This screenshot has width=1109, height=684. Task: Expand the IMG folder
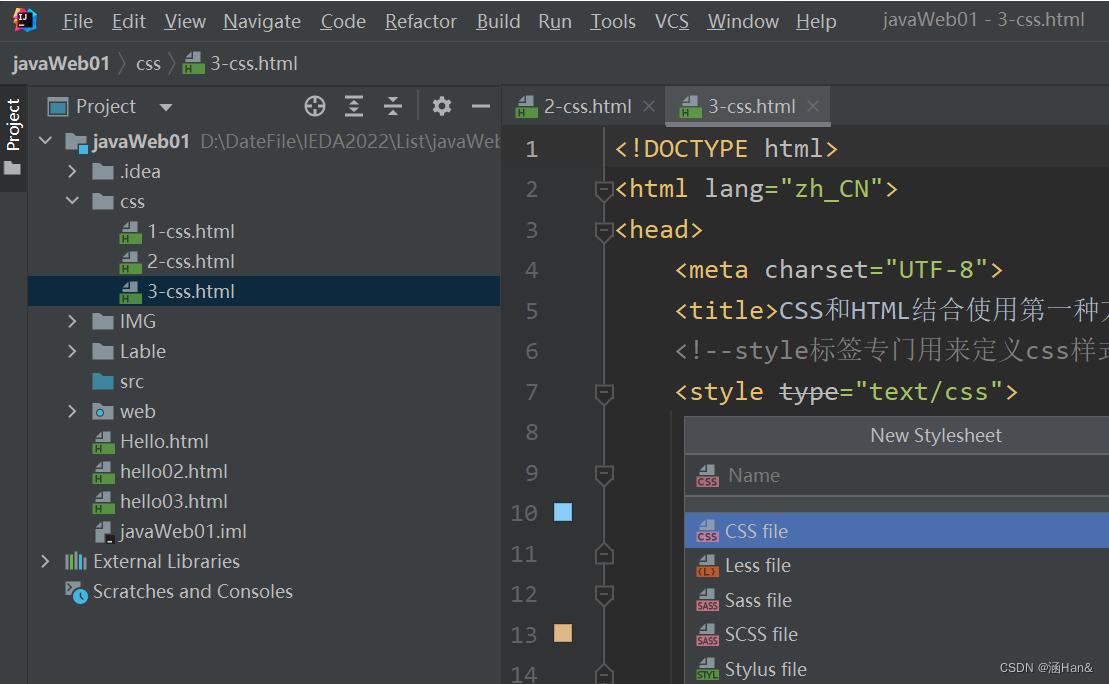coord(72,321)
